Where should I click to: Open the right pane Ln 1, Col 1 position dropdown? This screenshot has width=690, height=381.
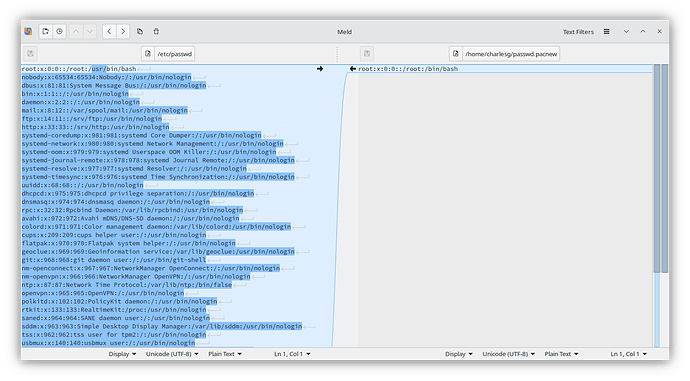coord(628,354)
